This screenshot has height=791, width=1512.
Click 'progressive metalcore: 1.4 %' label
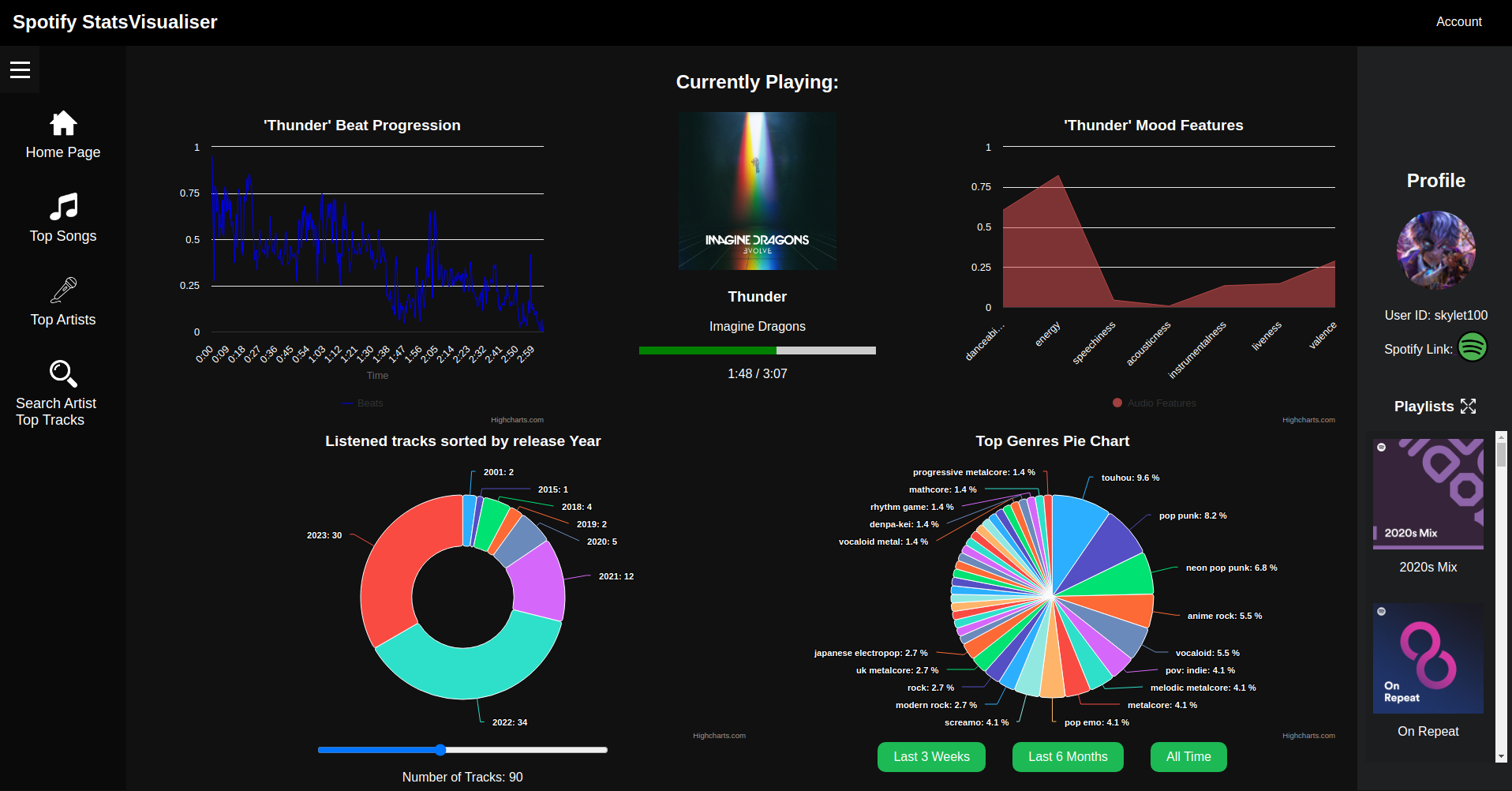tap(974, 472)
